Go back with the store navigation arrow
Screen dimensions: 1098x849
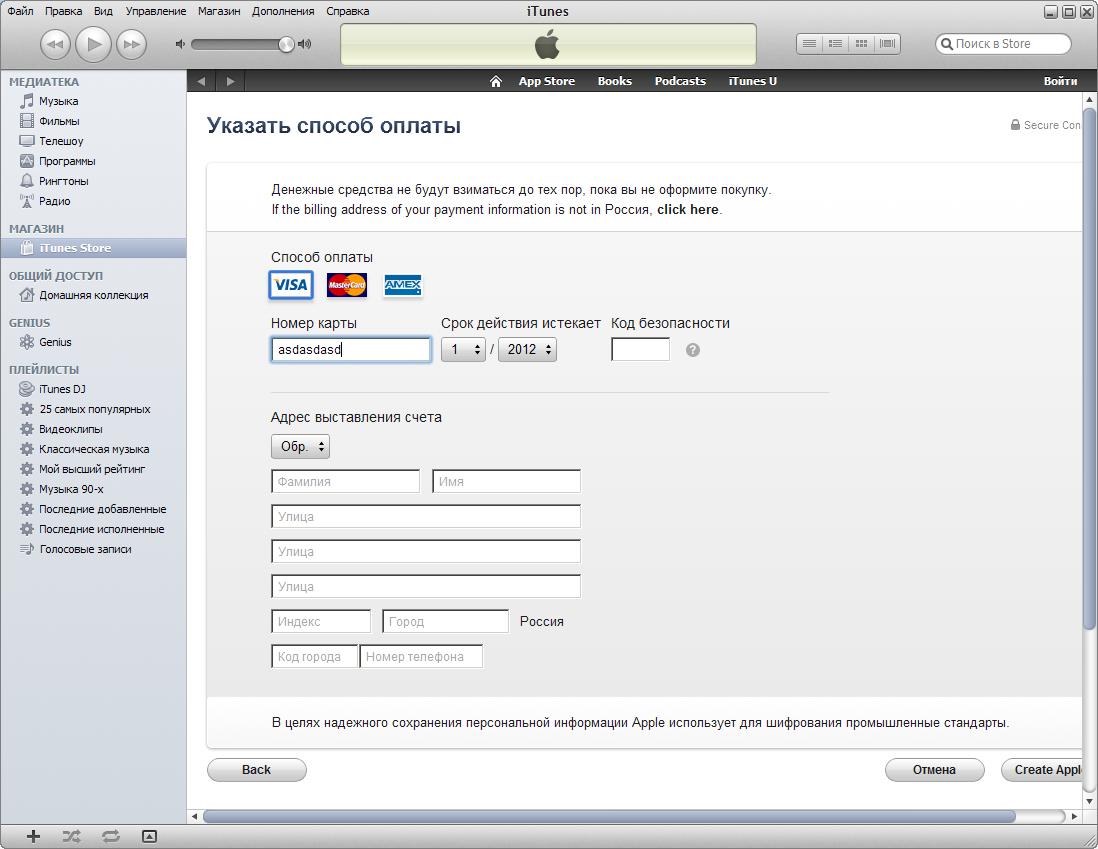click(202, 81)
